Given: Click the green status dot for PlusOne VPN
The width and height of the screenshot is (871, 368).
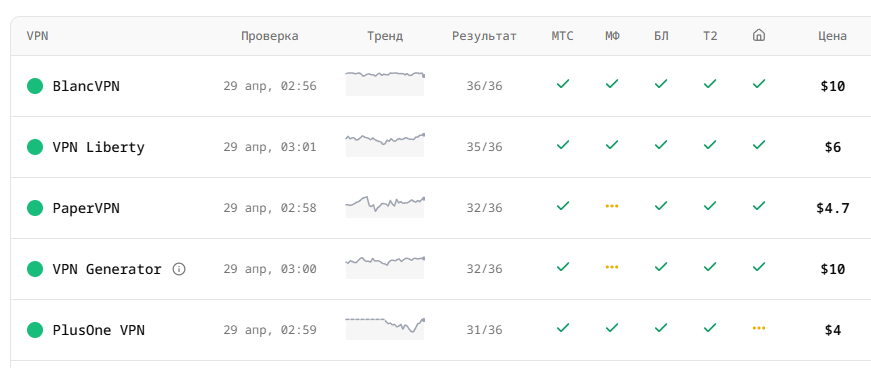Looking at the screenshot, I should 35,330.
